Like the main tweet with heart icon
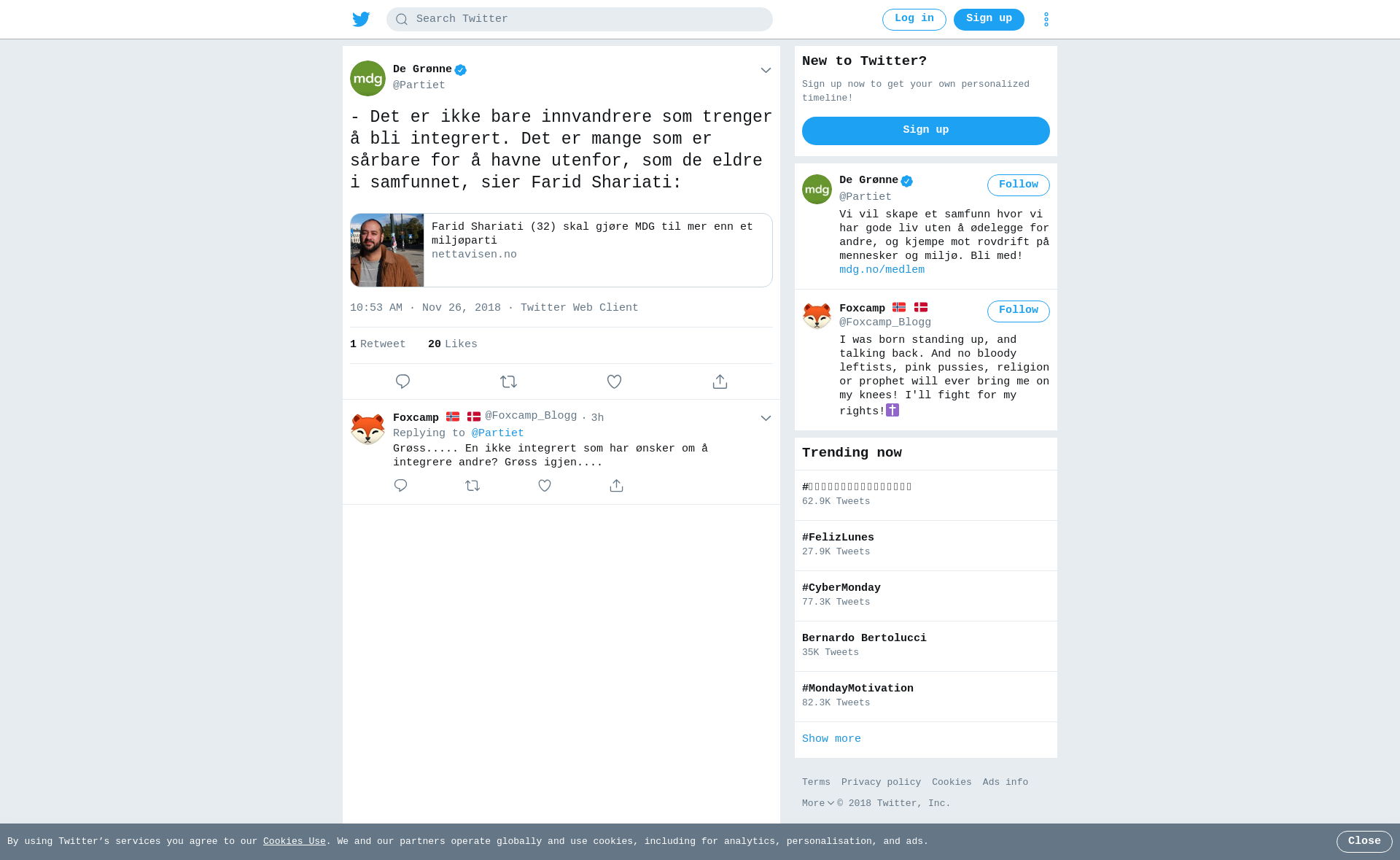Screen dimensions: 1400x860 point(614,381)
